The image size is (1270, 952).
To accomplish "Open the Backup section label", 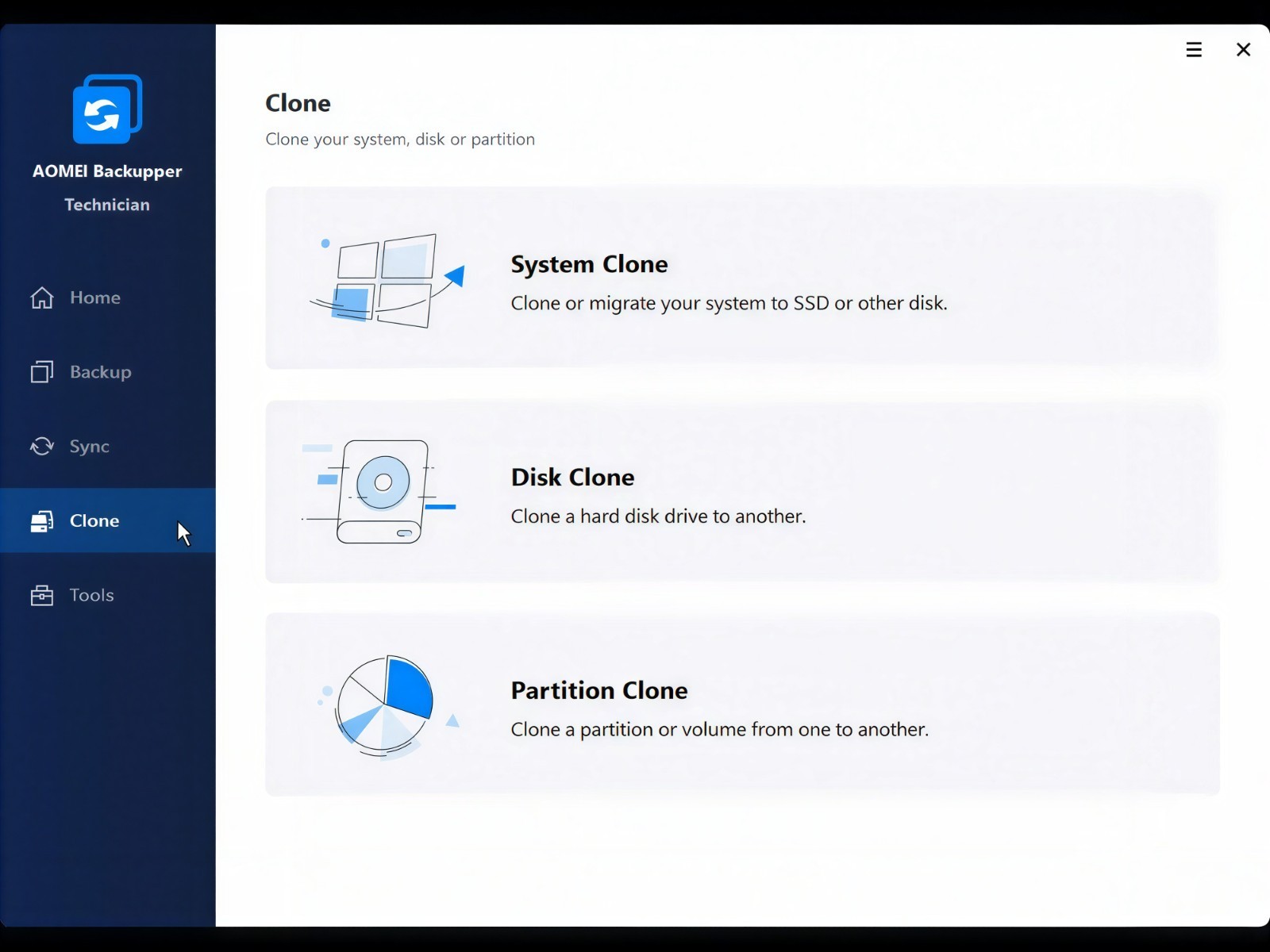I will tap(101, 372).
